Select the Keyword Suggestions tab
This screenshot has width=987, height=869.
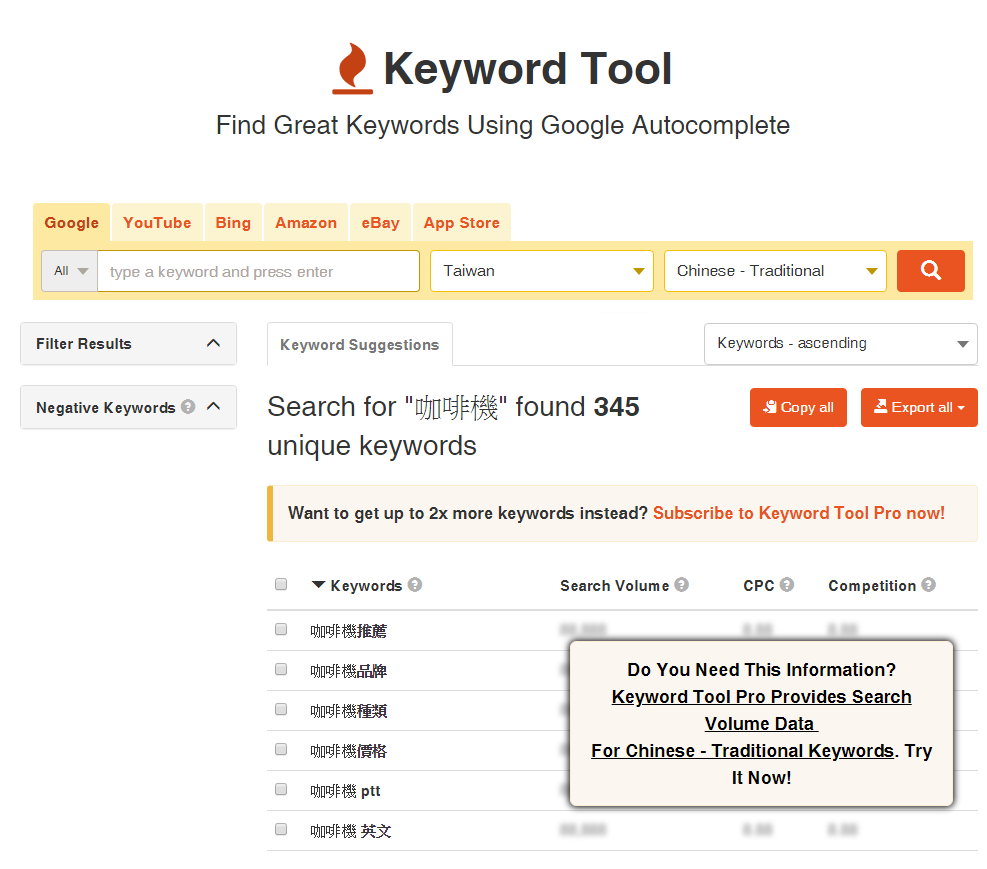[x=359, y=344]
